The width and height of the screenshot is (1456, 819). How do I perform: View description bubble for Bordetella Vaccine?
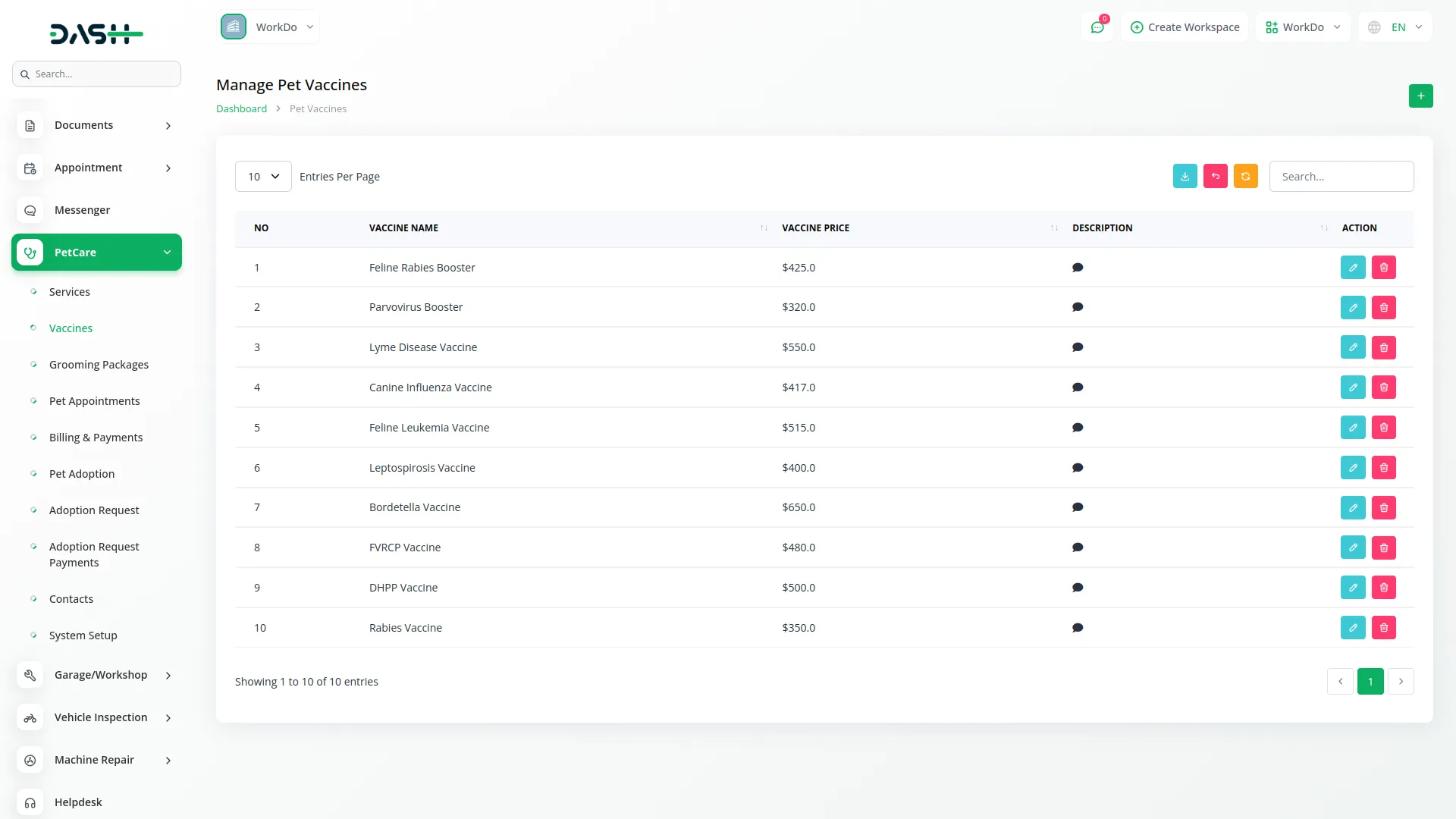point(1077,507)
